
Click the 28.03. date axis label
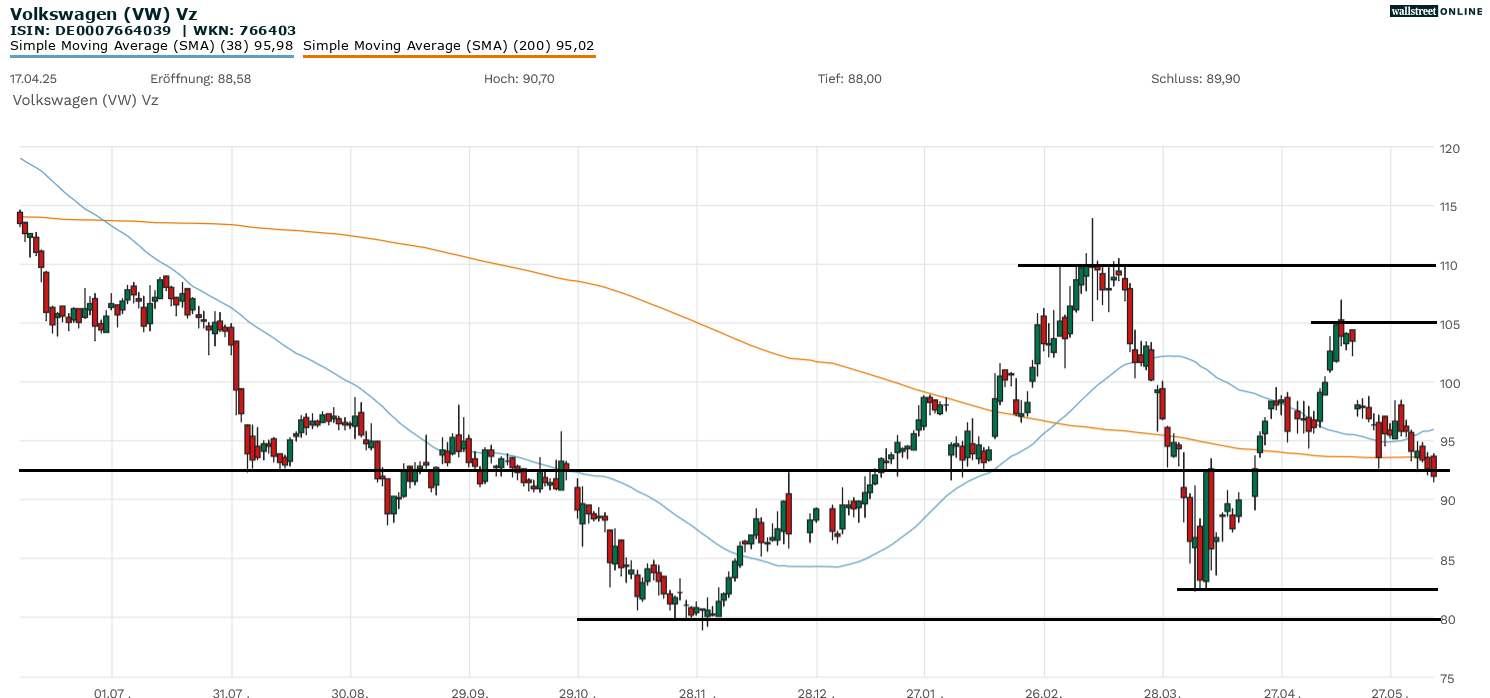[x=1163, y=692]
